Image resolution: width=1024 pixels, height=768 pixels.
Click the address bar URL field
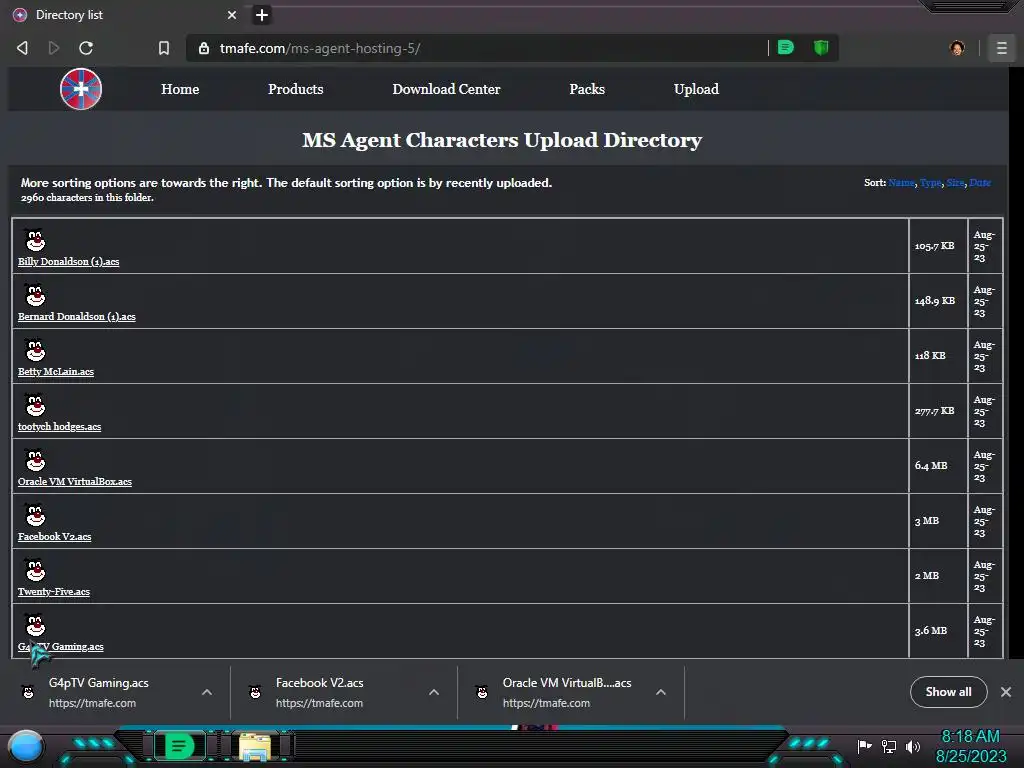click(483, 48)
